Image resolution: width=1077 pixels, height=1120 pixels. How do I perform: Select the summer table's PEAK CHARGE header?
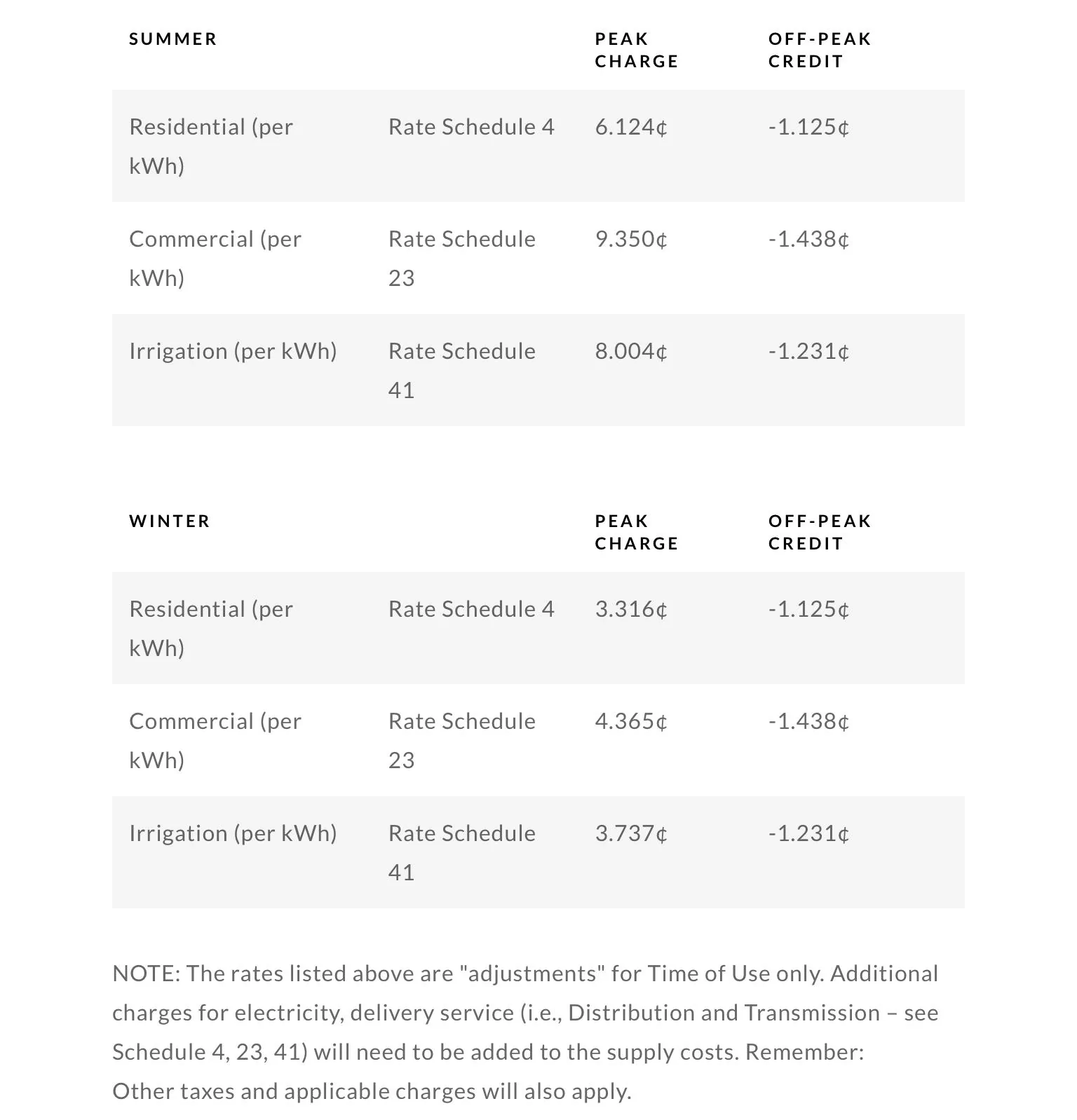tap(636, 50)
